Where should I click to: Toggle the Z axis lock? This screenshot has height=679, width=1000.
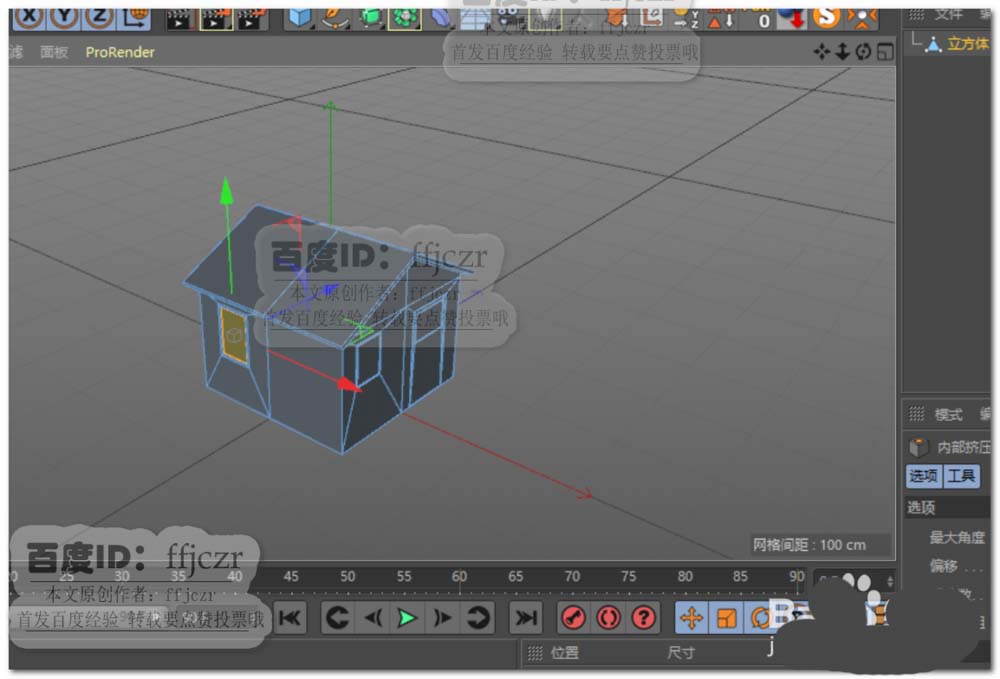(99, 17)
